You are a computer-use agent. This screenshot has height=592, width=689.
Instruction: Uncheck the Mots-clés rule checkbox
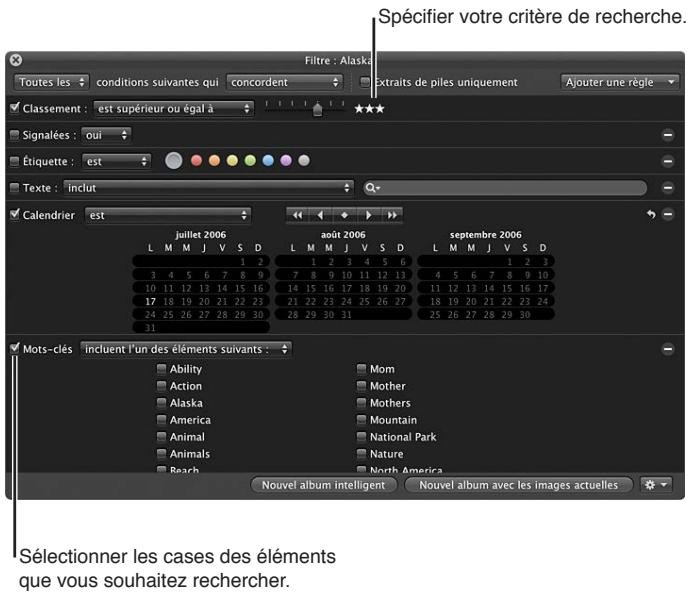(x=15, y=348)
